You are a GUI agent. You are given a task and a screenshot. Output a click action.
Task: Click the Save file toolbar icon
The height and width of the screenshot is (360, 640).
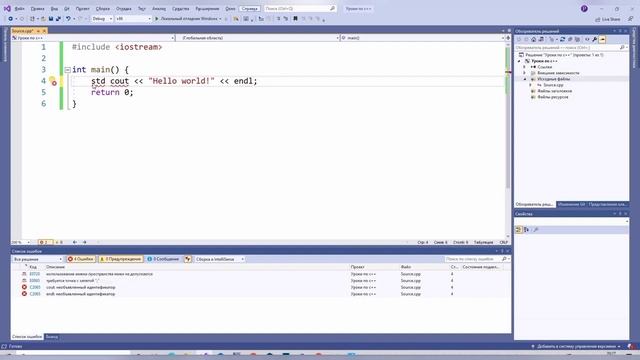click(x=51, y=19)
